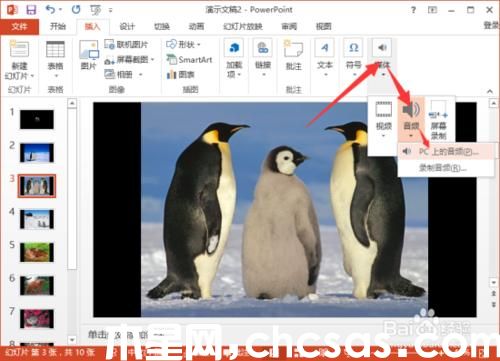The height and width of the screenshot is (361, 500).
Task: Click thumbnail pane scroll down arrow
Action: 72,340
